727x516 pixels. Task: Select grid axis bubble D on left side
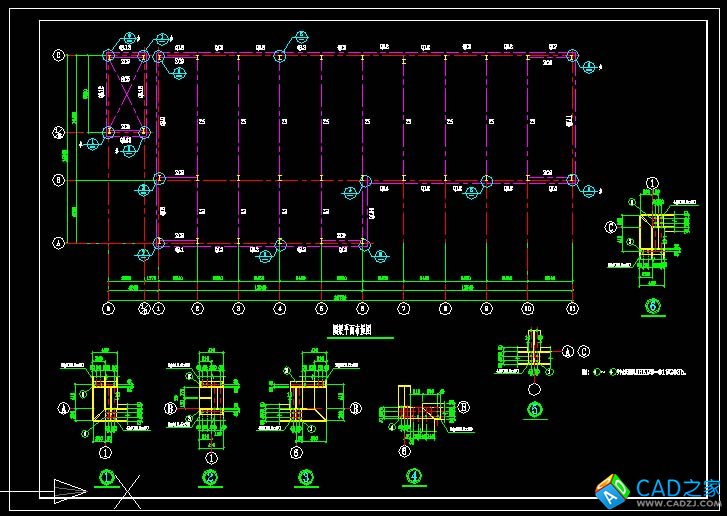tap(58, 55)
